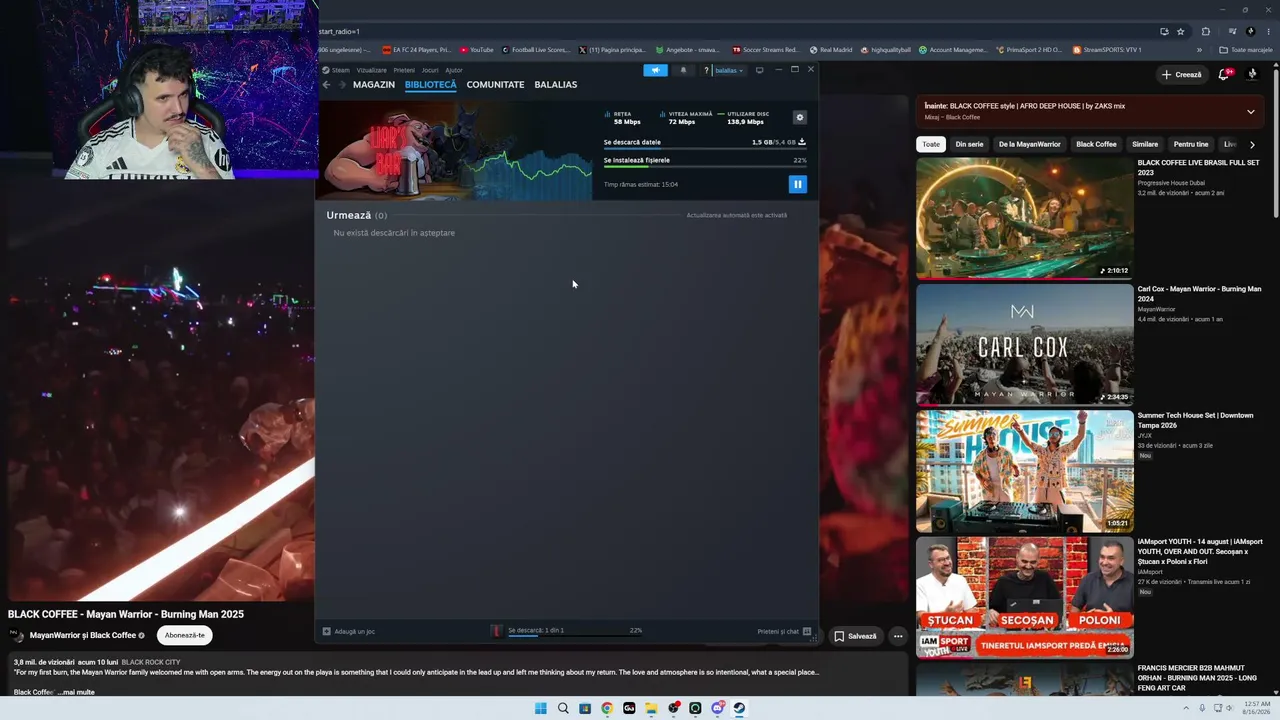Click the Steam help question mark

click(706, 70)
